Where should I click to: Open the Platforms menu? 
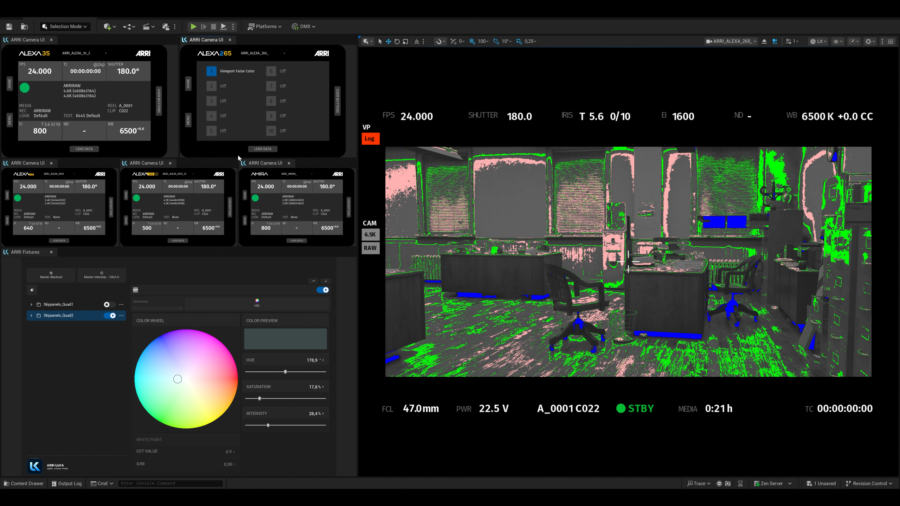coord(265,26)
